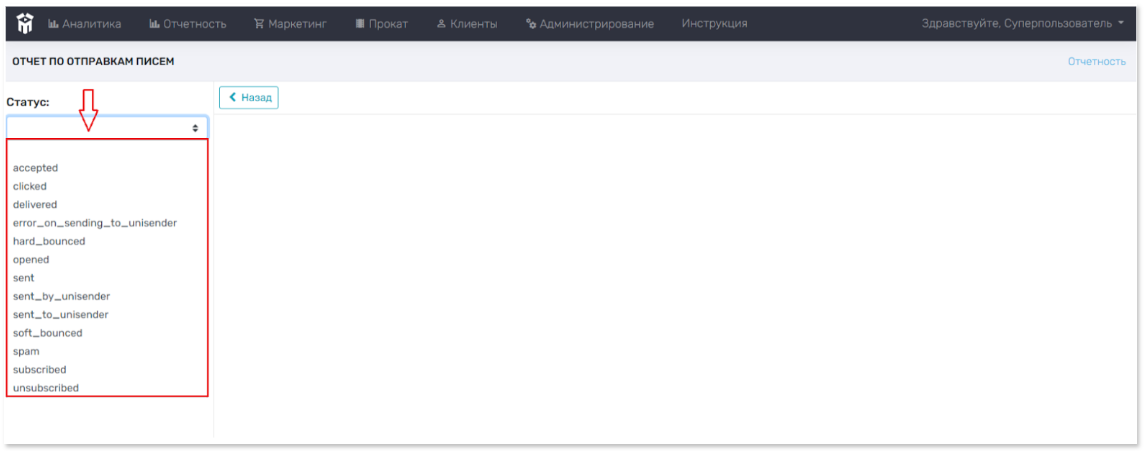Select error_on_sending_to_unisender option
This screenshot has width=1144, height=451.
click(95, 223)
